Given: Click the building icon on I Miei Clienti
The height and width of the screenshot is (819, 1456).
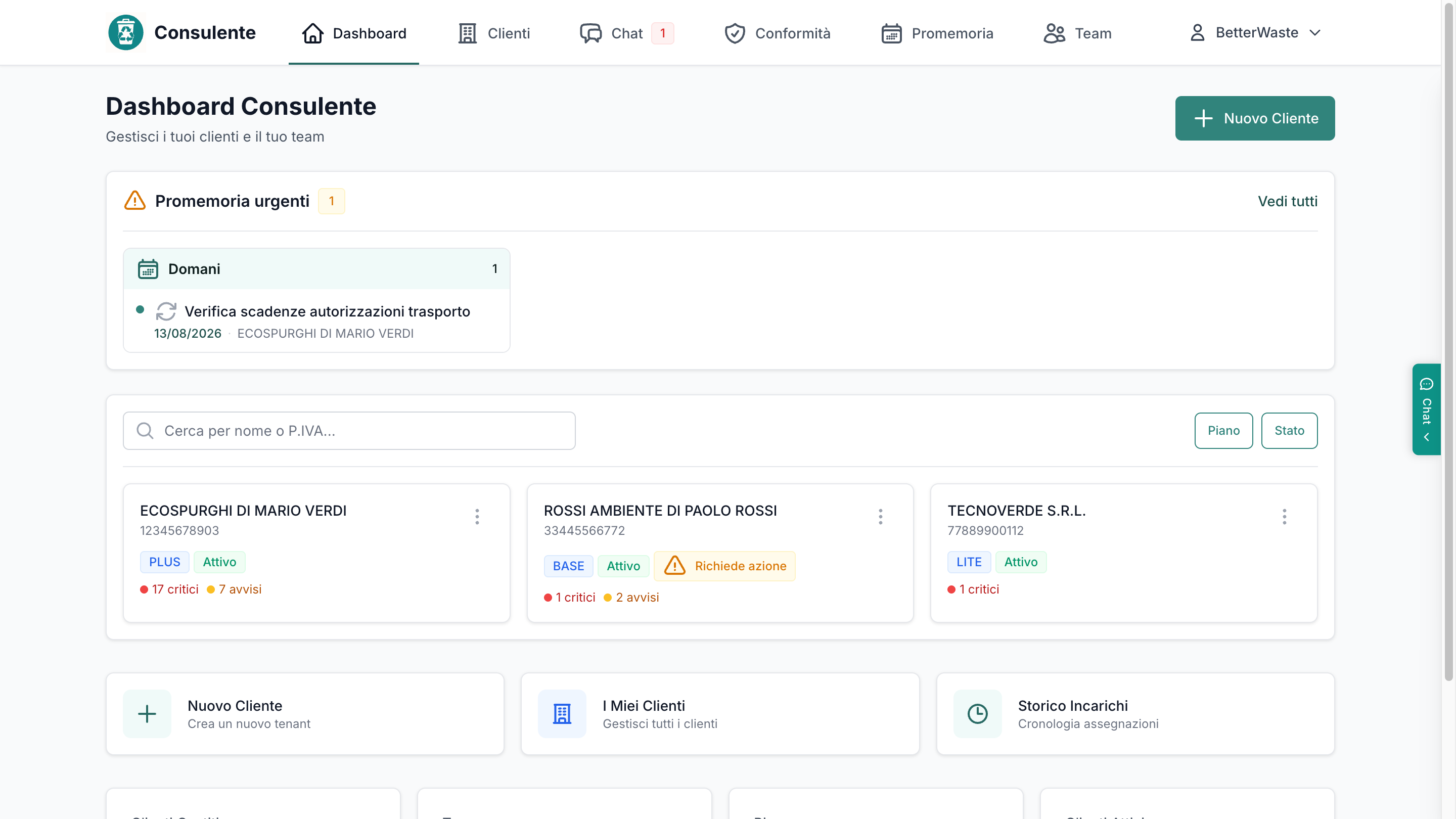Looking at the screenshot, I should click(562, 714).
